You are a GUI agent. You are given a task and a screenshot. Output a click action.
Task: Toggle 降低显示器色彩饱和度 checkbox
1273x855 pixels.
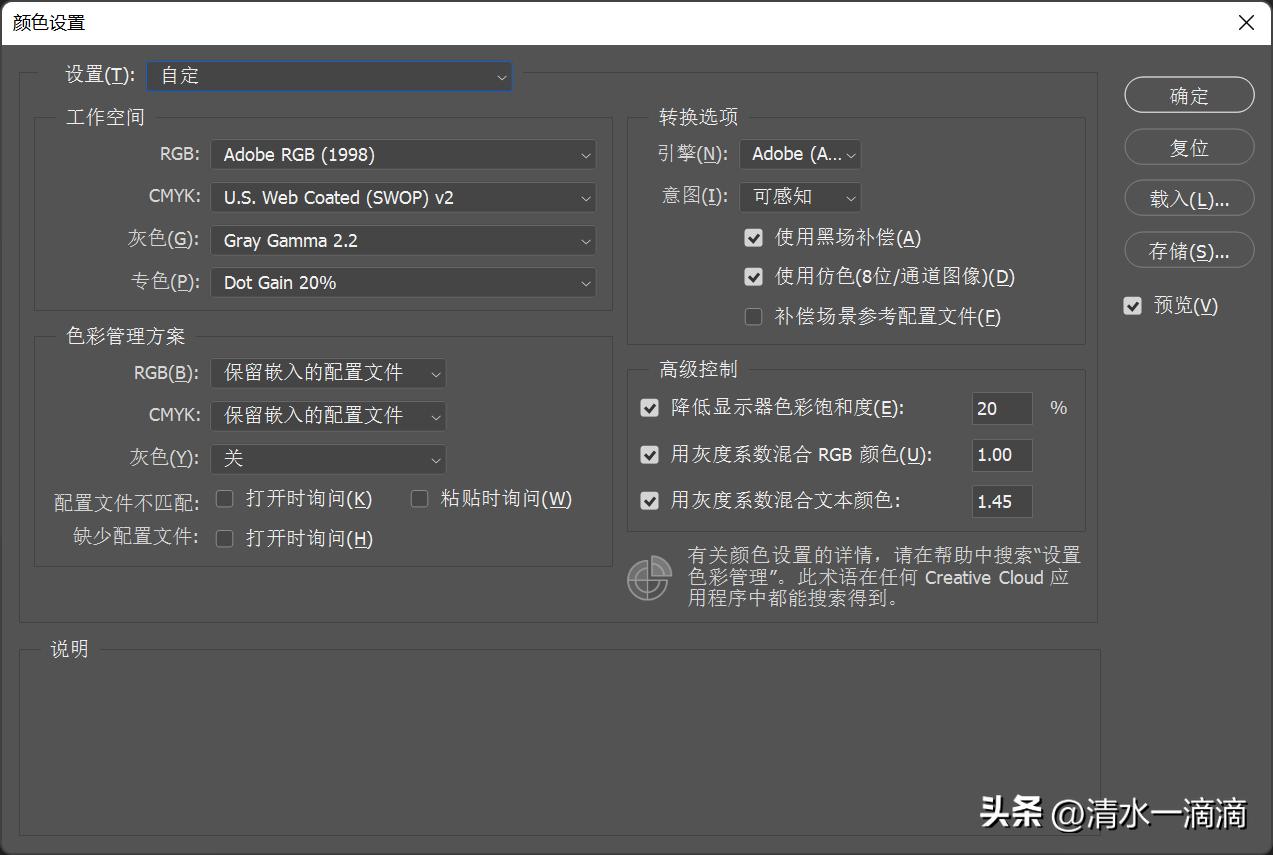[650, 408]
